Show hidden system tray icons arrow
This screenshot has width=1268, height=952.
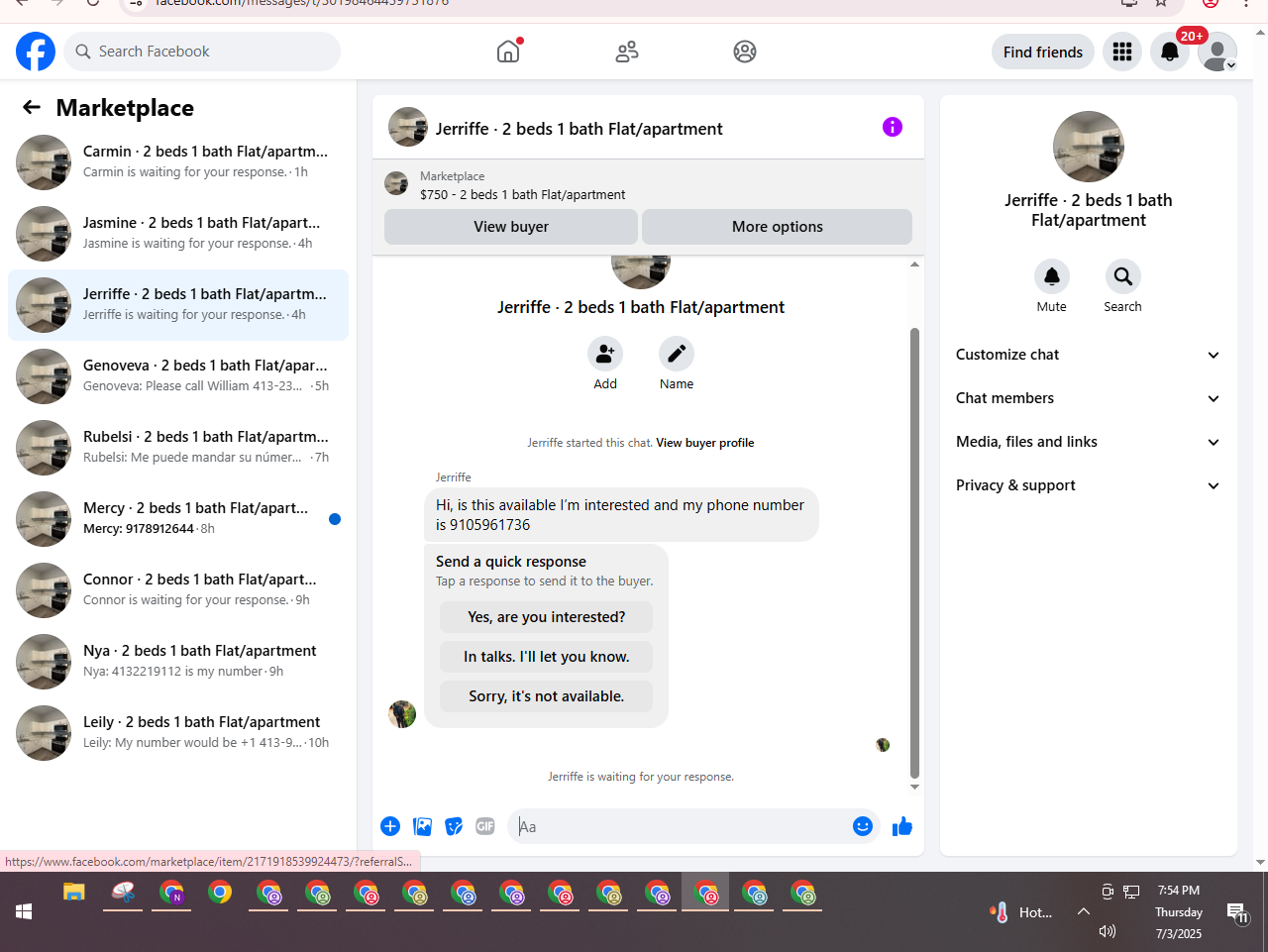pyautogui.click(x=1084, y=911)
